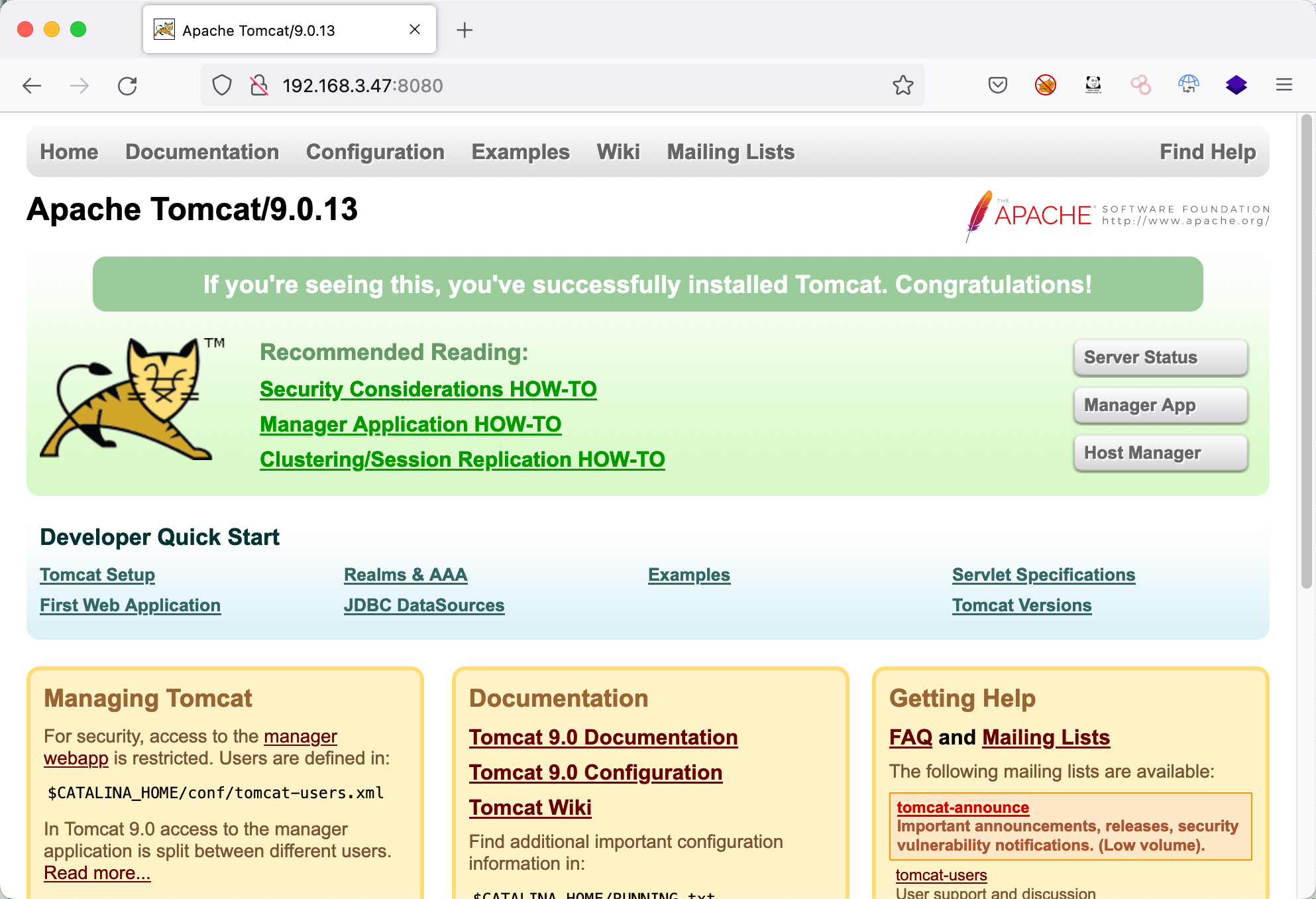This screenshot has height=899, width=1316.
Task: Click the browser back arrow
Action: pos(31,86)
